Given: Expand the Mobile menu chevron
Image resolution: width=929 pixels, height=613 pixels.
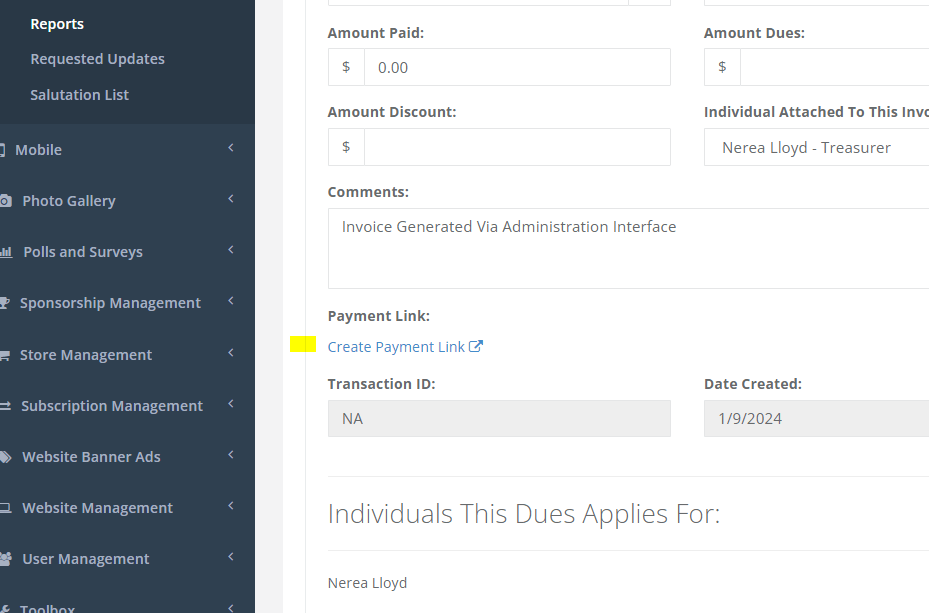Looking at the screenshot, I should coord(231,149).
